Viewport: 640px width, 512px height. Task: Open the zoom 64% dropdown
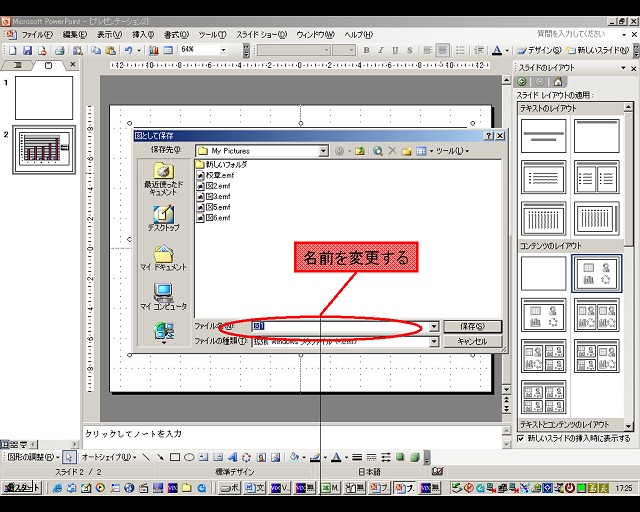click(x=223, y=50)
